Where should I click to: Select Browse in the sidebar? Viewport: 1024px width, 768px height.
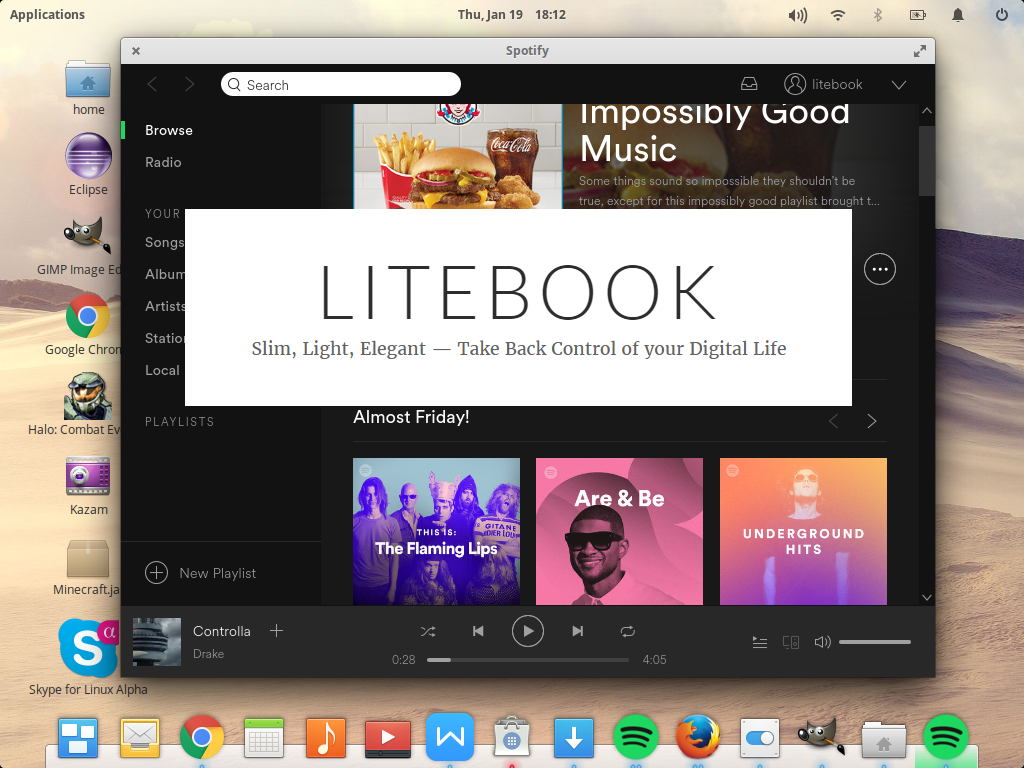tap(168, 130)
